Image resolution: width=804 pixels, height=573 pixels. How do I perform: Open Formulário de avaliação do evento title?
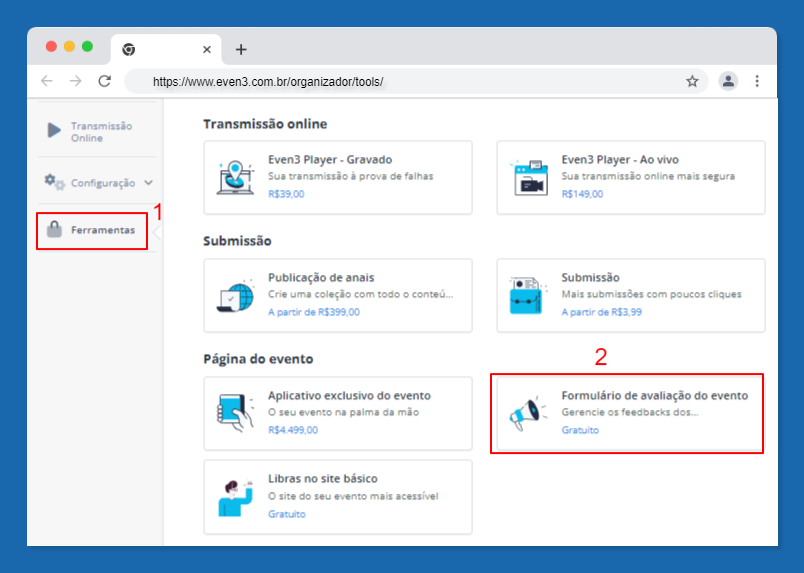654,396
